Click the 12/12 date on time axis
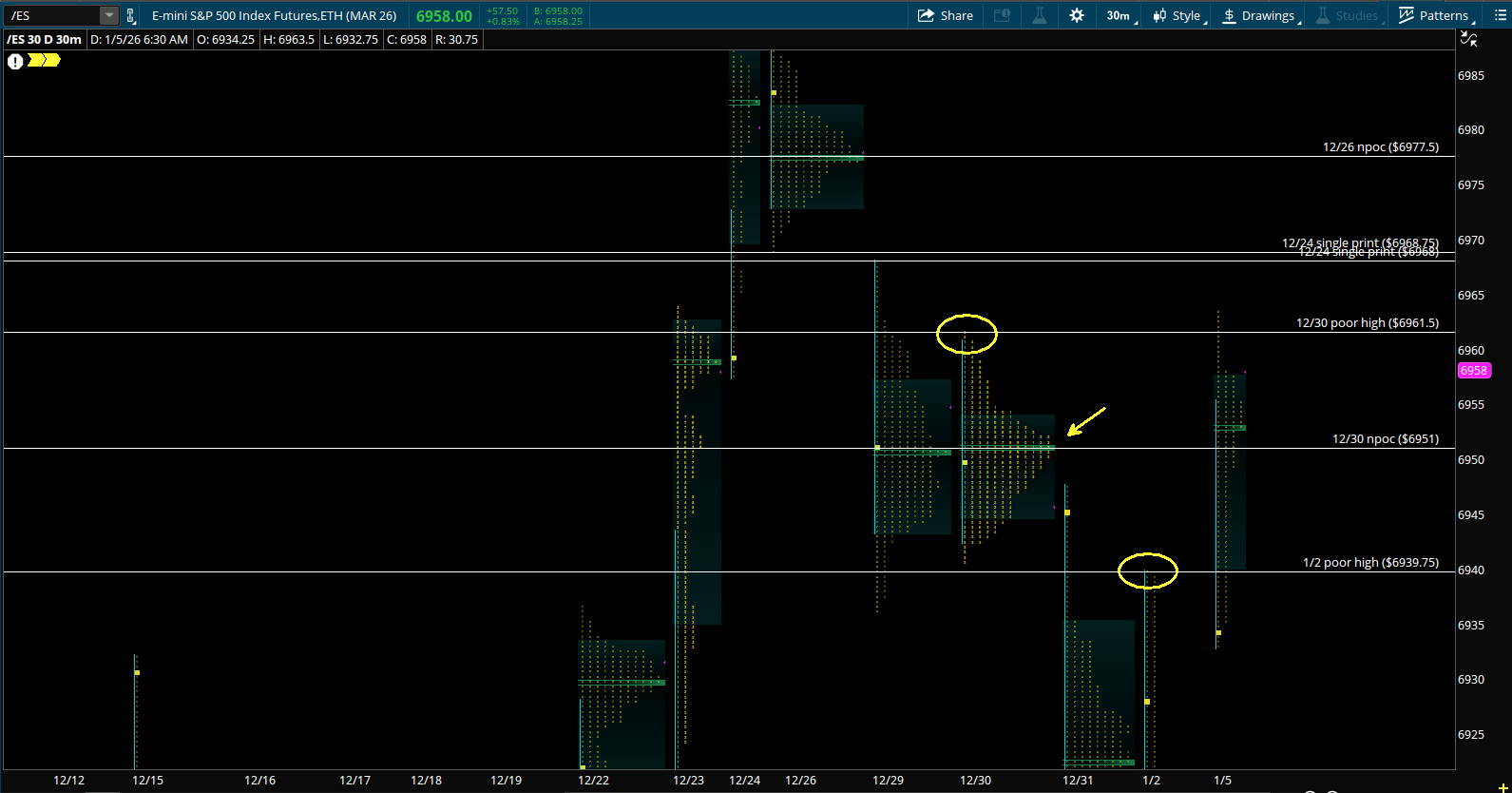1512x793 pixels. 68,781
